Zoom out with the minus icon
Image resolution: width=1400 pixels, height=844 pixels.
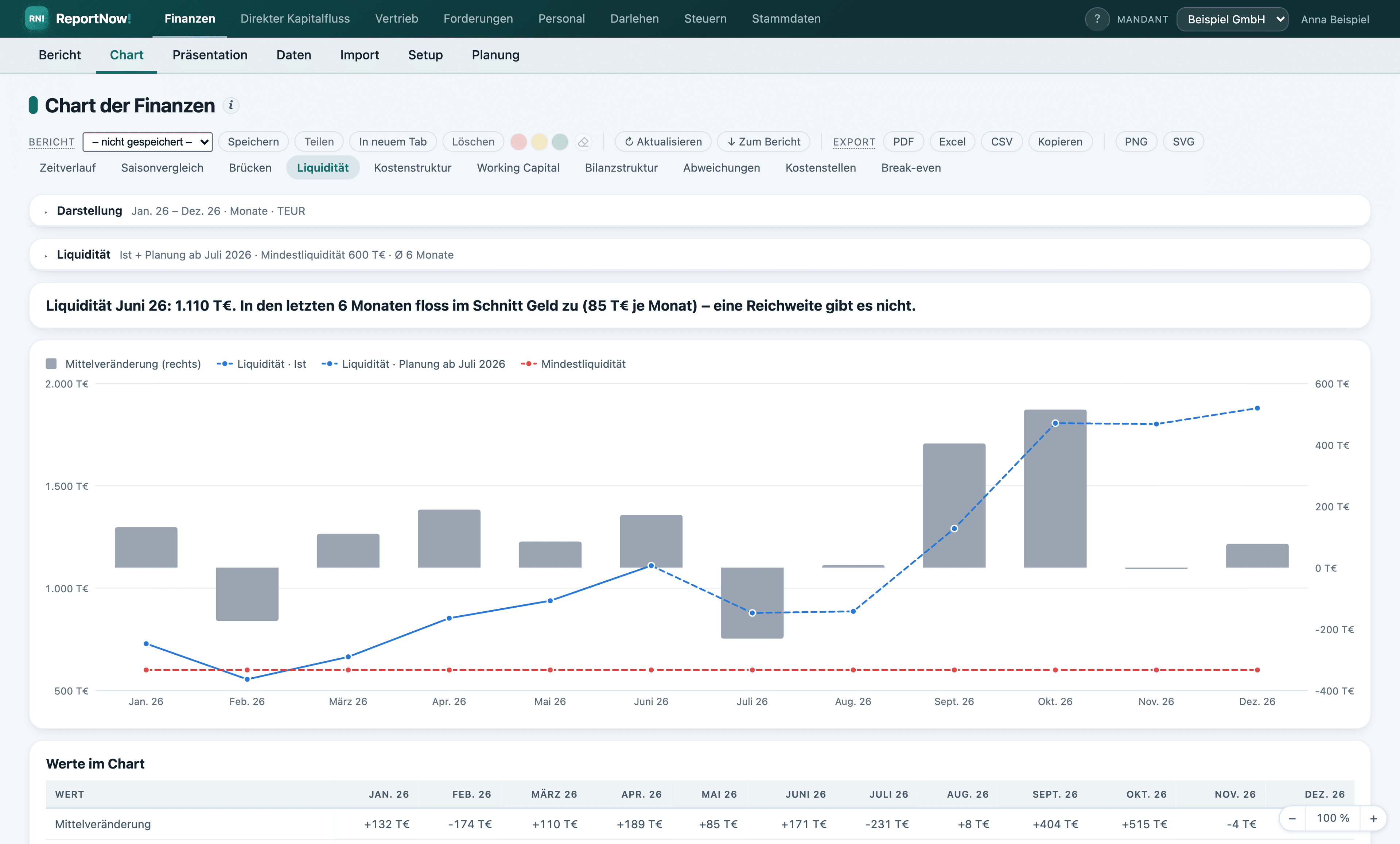coord(1292,818)
